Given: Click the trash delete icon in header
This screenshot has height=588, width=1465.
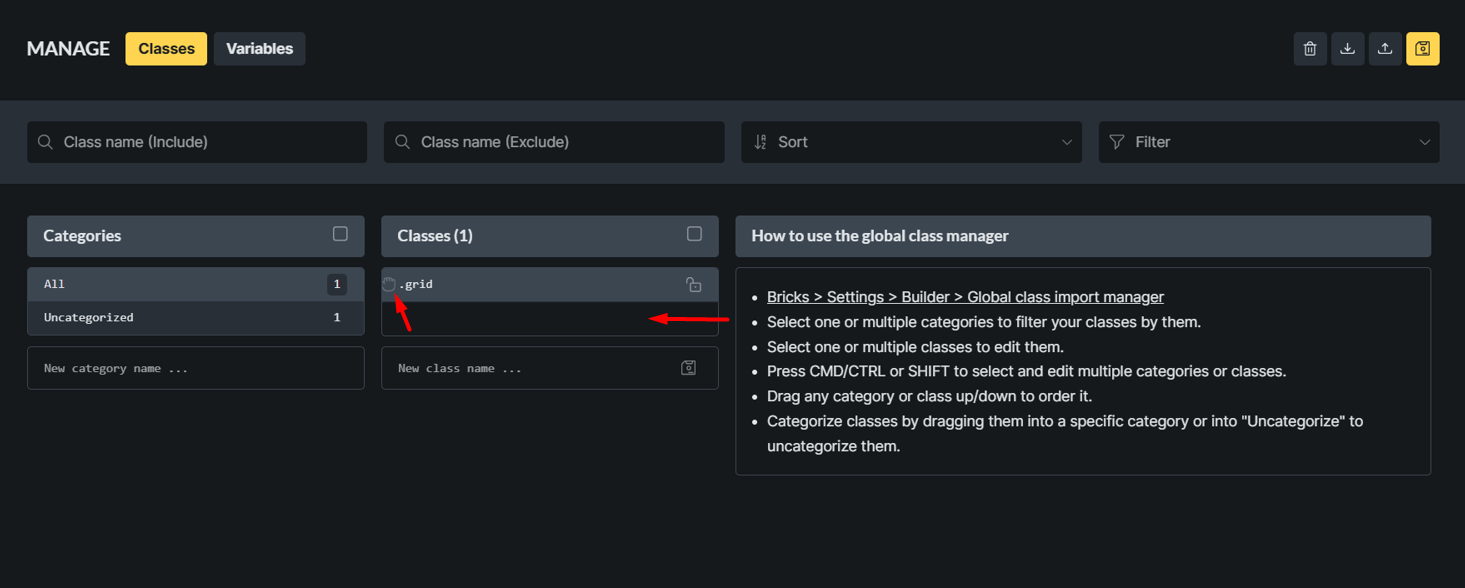Looking at the screenshot, I should (1310, 49).
